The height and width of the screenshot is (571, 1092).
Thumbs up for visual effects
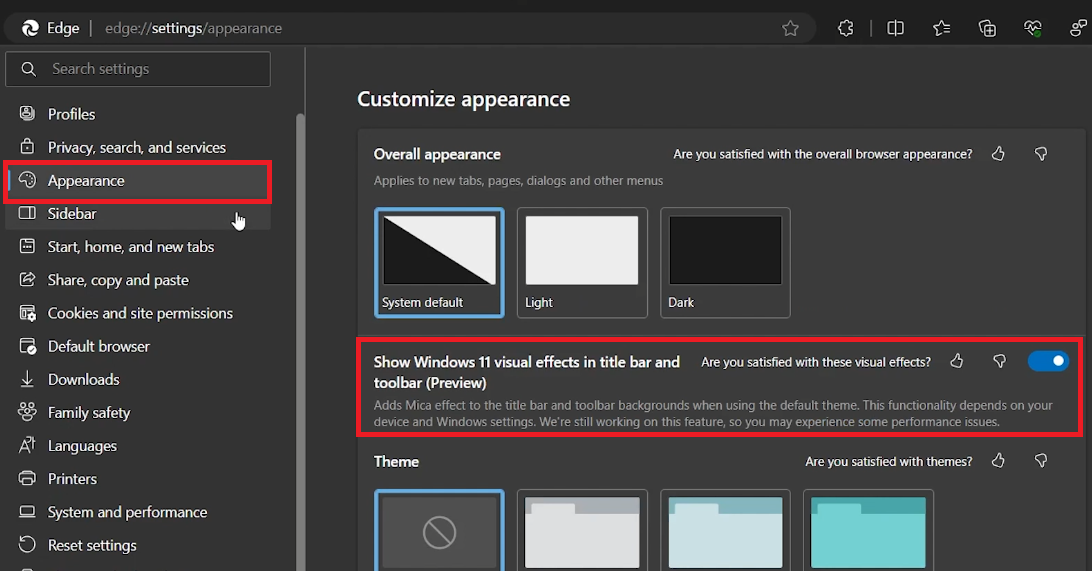click(956, 361)
